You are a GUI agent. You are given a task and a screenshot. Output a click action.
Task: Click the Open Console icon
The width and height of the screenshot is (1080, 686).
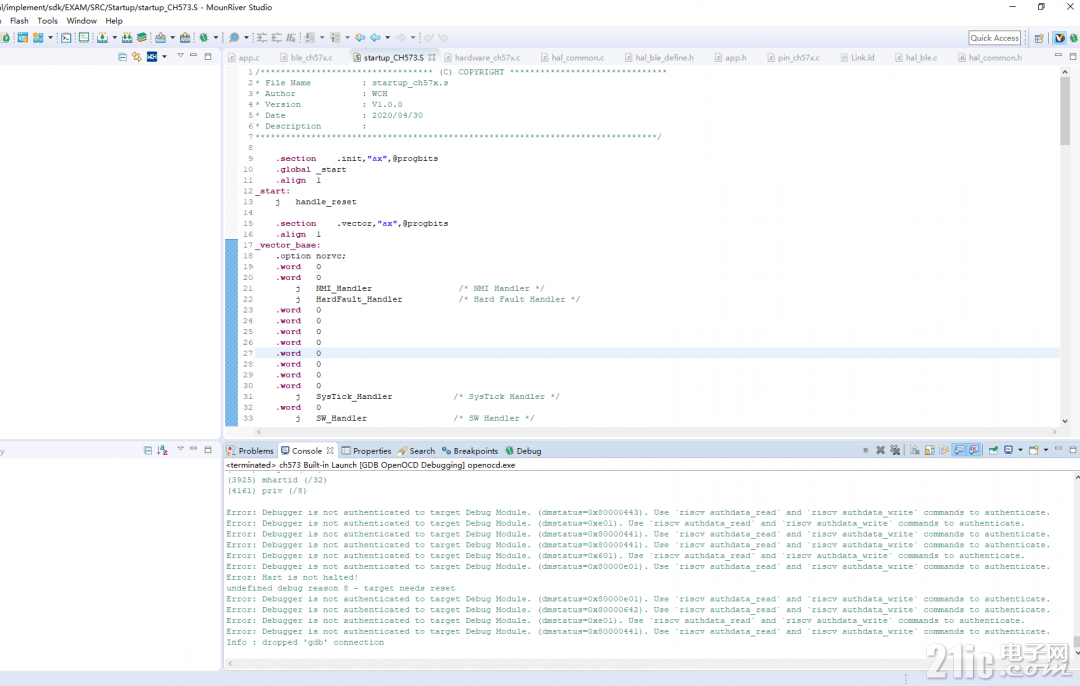pyautogui.click(x=1033, y=450)
